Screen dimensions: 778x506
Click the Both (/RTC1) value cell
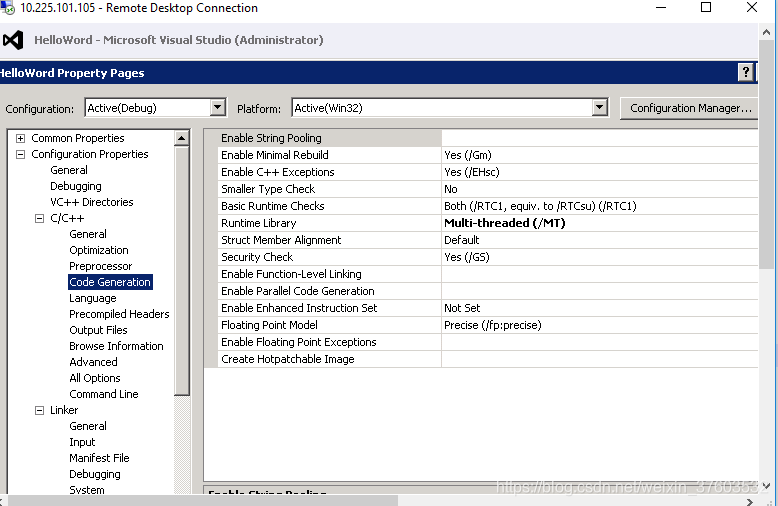click(x=600, y=206)
